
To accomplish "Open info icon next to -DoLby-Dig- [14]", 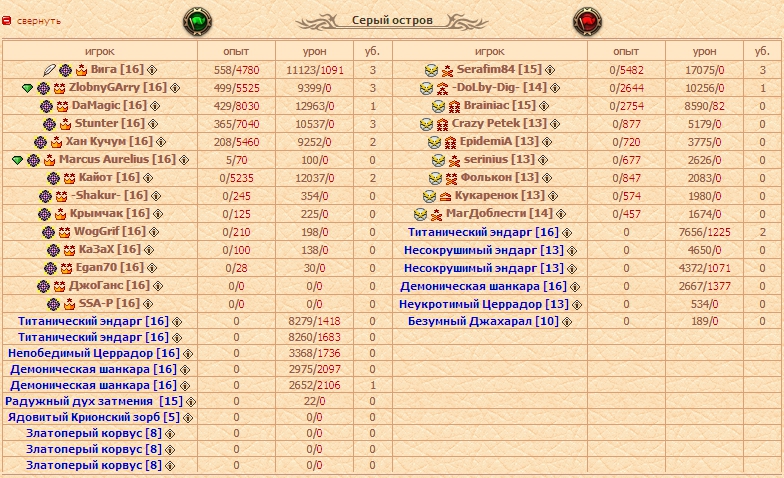I will point(555,88).
